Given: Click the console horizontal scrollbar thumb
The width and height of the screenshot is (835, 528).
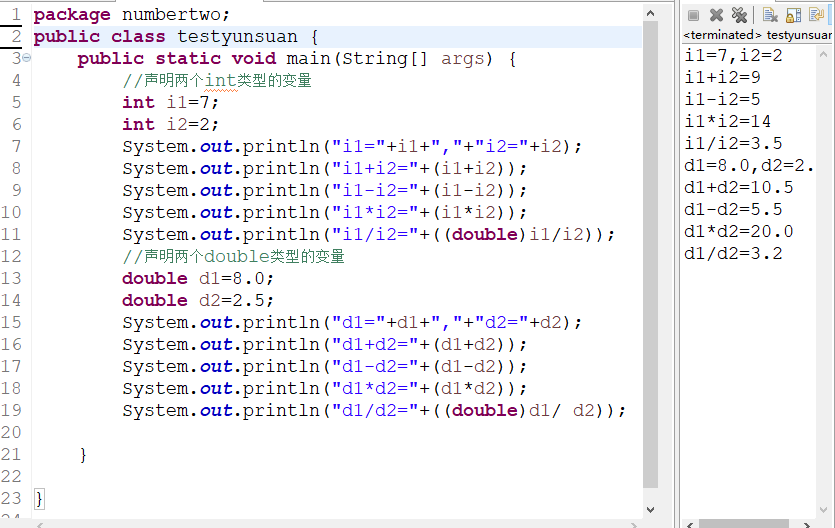Looking at the screenshot, I should [743, 524].
